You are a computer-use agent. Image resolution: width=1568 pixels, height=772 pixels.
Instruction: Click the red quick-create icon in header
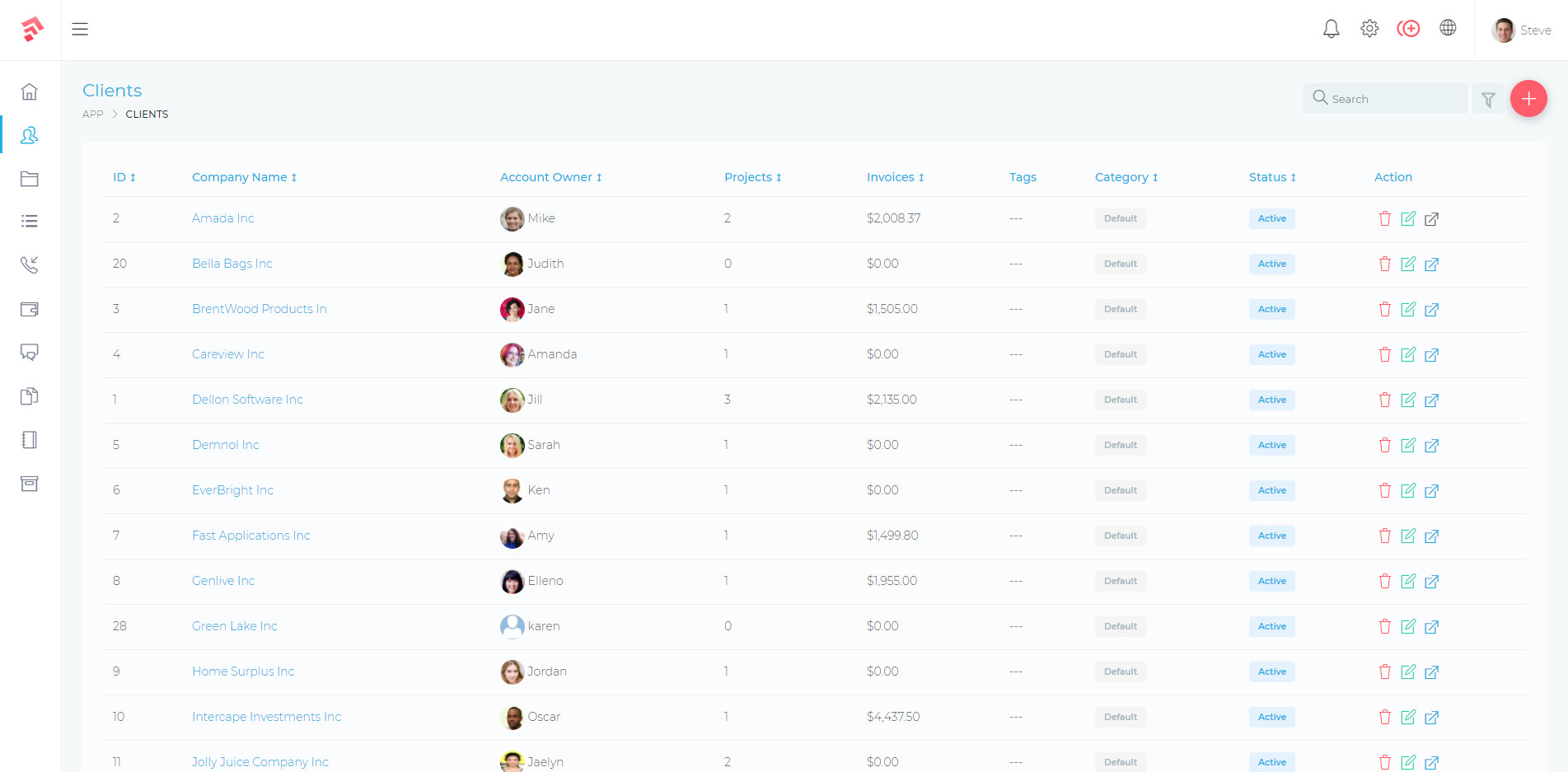pos(1409,28)
